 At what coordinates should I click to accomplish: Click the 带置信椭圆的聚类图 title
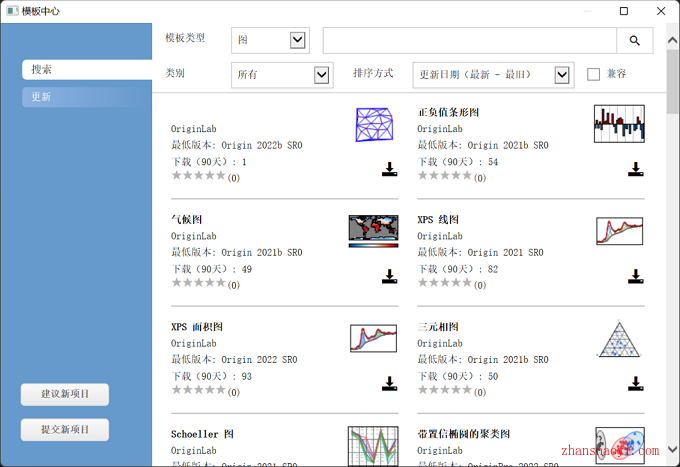(x=464, y=434)
